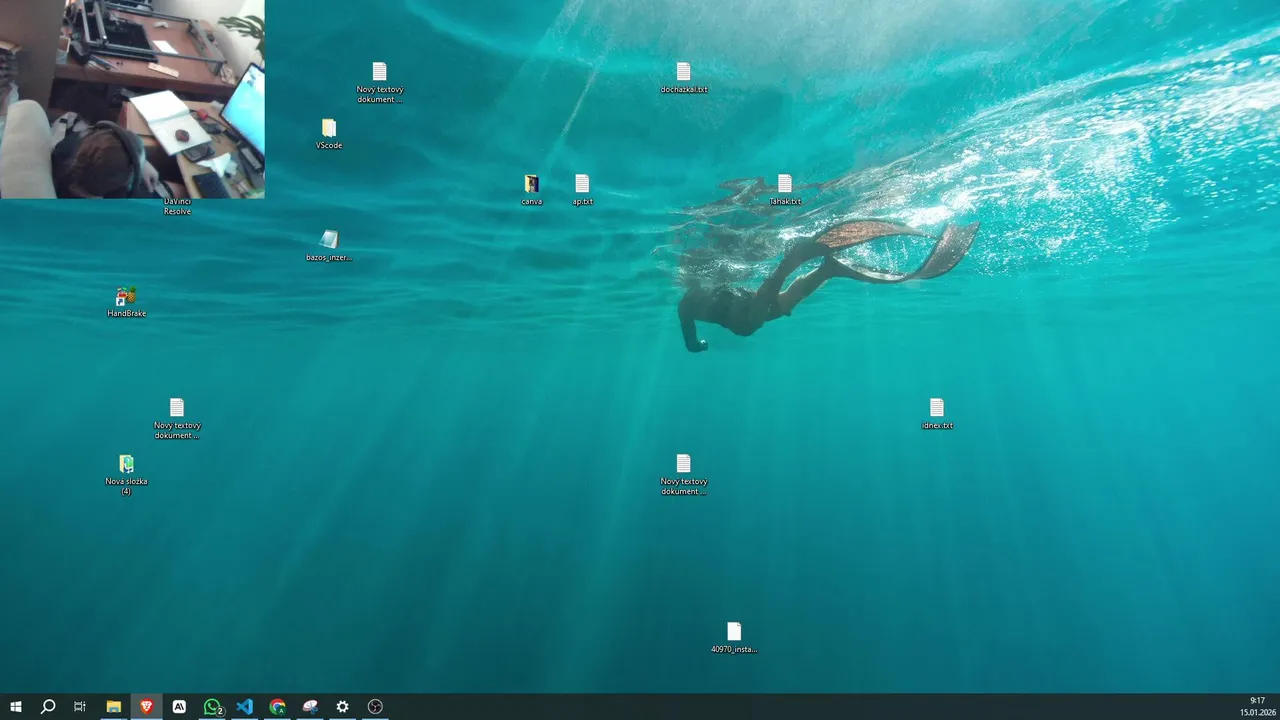Open Google Chrome from the taskbar
Viewport: 1280px width, 720px height.
(277, 707)
